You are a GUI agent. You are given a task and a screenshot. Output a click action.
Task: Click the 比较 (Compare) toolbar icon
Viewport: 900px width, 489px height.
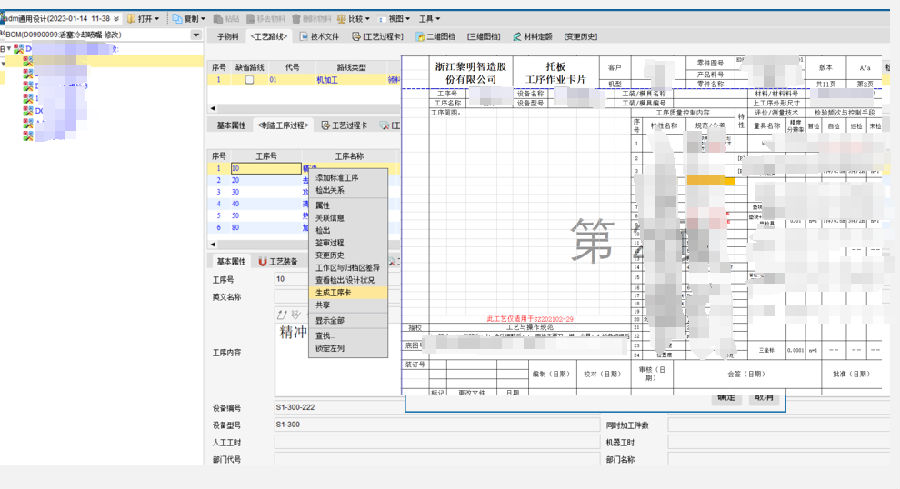tap(341, 19)
